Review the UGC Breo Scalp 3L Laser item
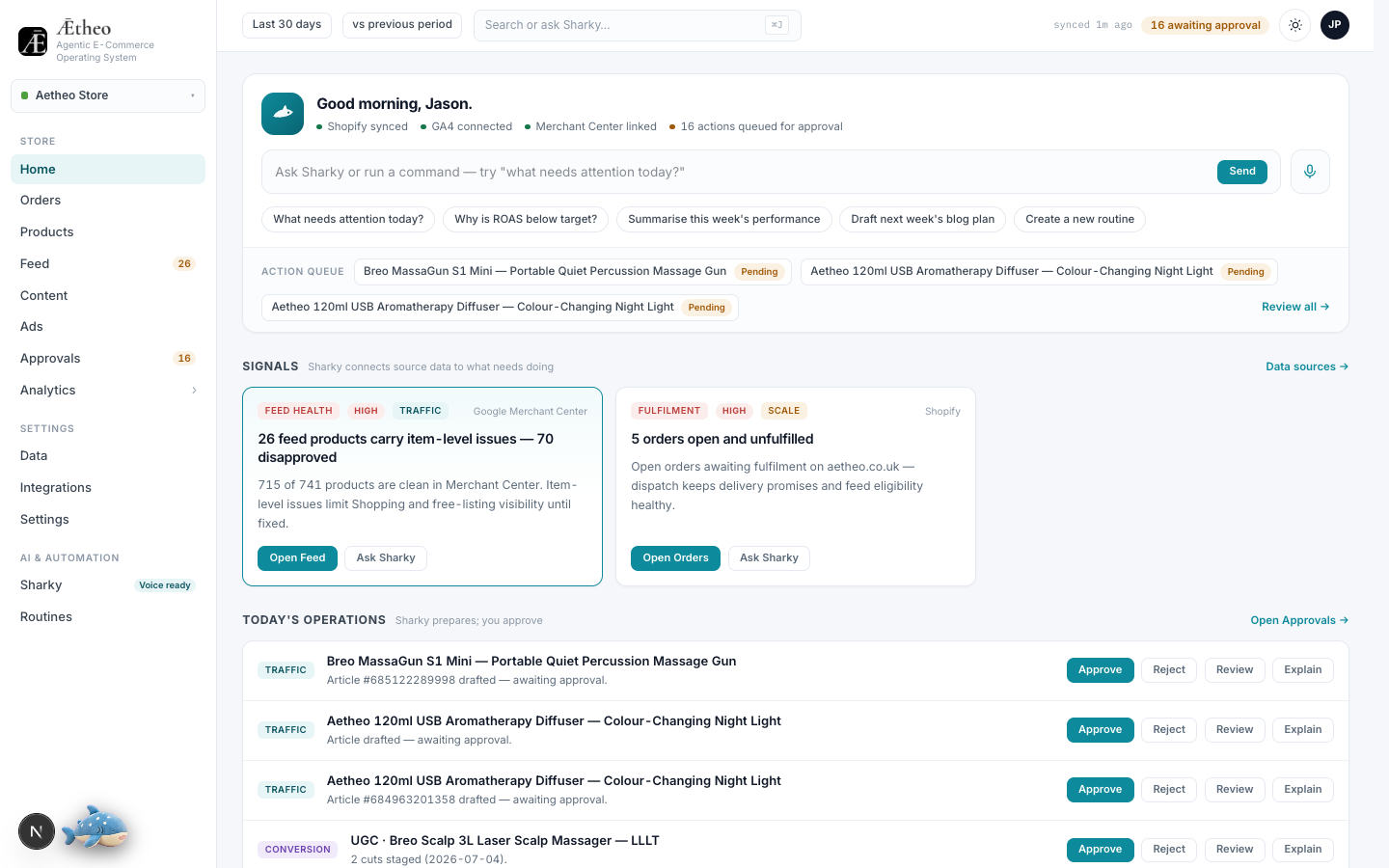 click(x=1235, y=850)
